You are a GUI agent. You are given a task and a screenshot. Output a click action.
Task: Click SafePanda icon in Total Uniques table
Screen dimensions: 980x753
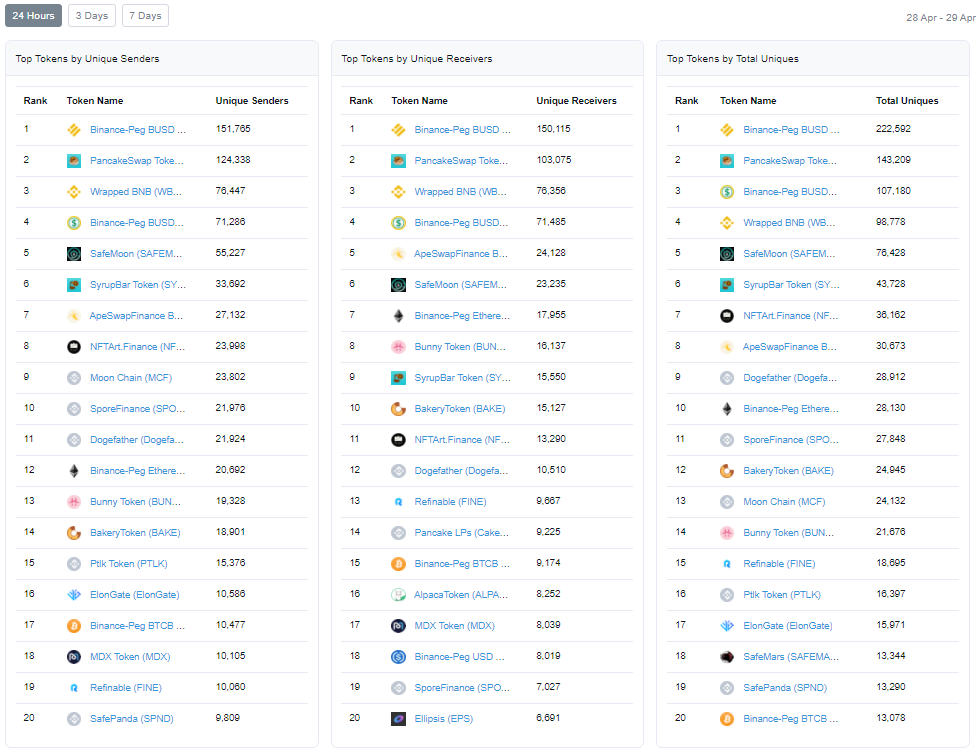point(727,688)
